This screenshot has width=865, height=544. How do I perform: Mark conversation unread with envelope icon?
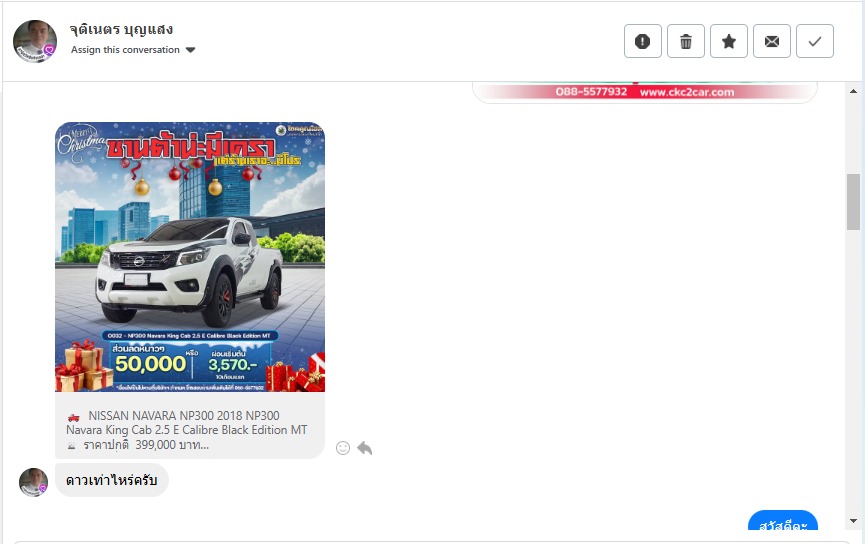(772, 41)
